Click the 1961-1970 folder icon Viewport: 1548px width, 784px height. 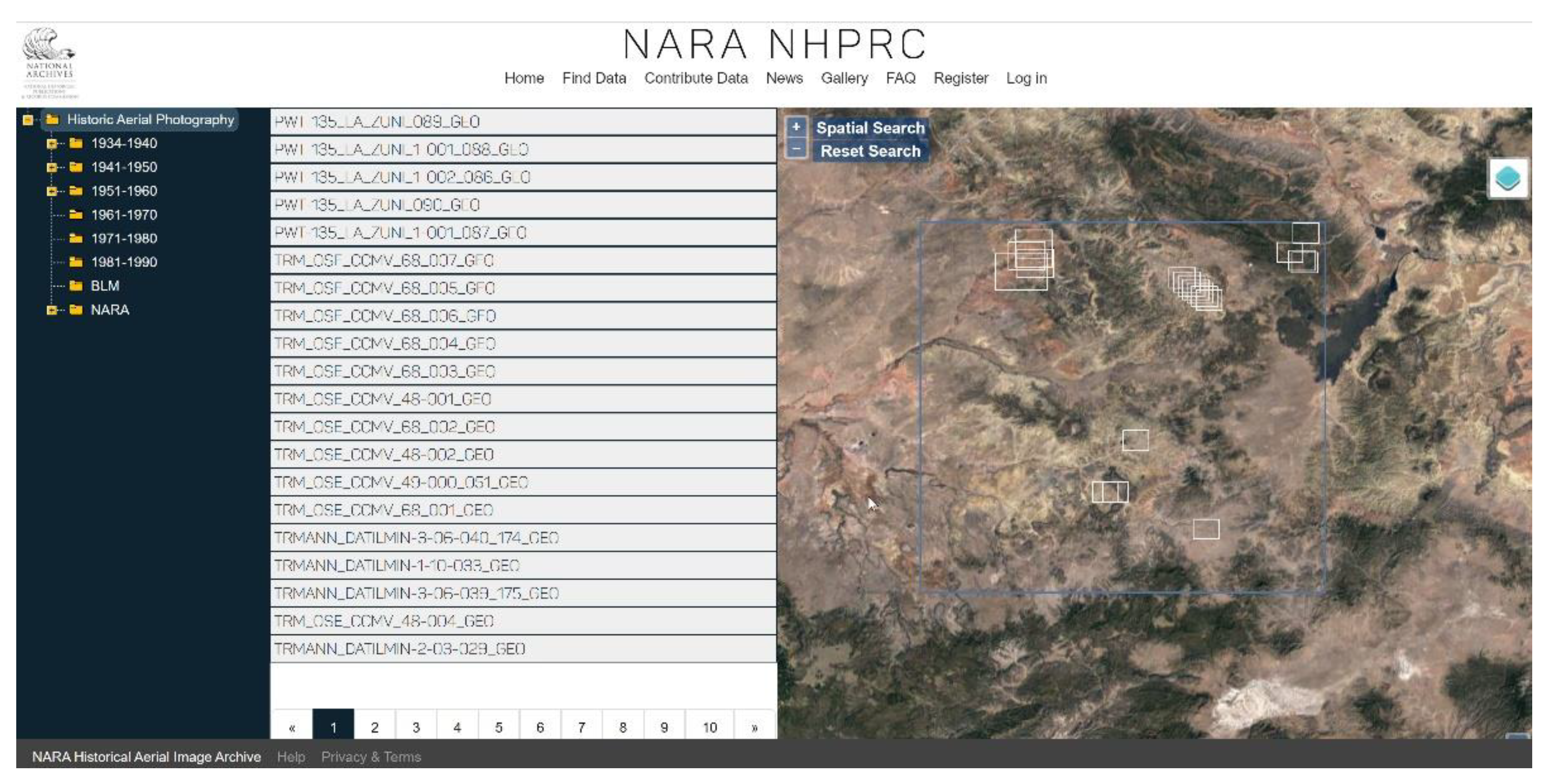[x=76, y=214]
